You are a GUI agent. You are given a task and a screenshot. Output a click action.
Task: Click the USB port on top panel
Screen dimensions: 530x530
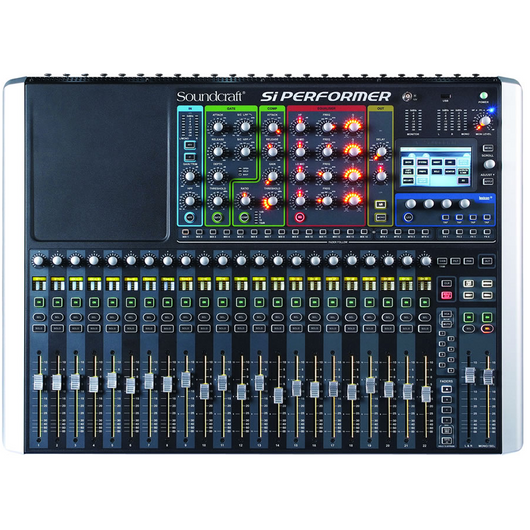point(445,96)
